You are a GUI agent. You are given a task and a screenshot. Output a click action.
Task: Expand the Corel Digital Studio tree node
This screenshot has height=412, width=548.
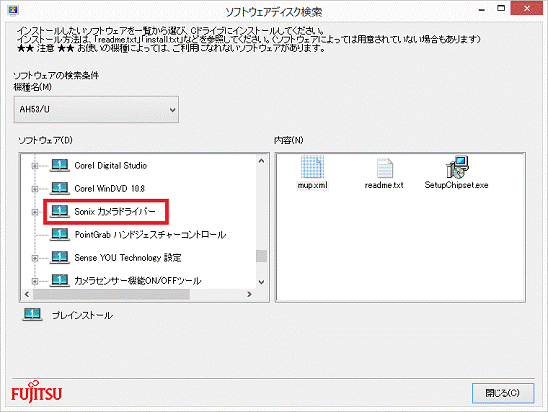35,166
